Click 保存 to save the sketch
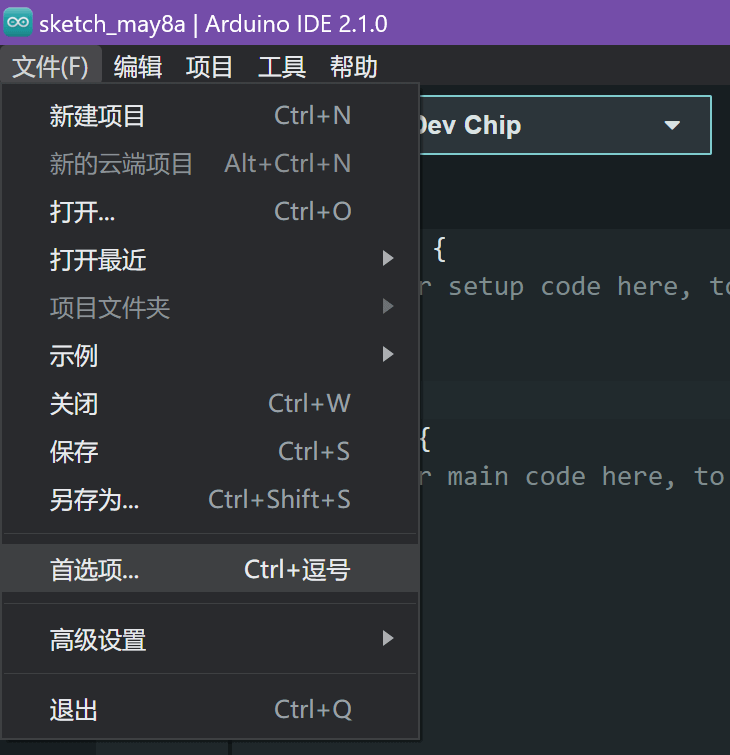The width and height of the screenshot is (730, 755). (74, 451)
